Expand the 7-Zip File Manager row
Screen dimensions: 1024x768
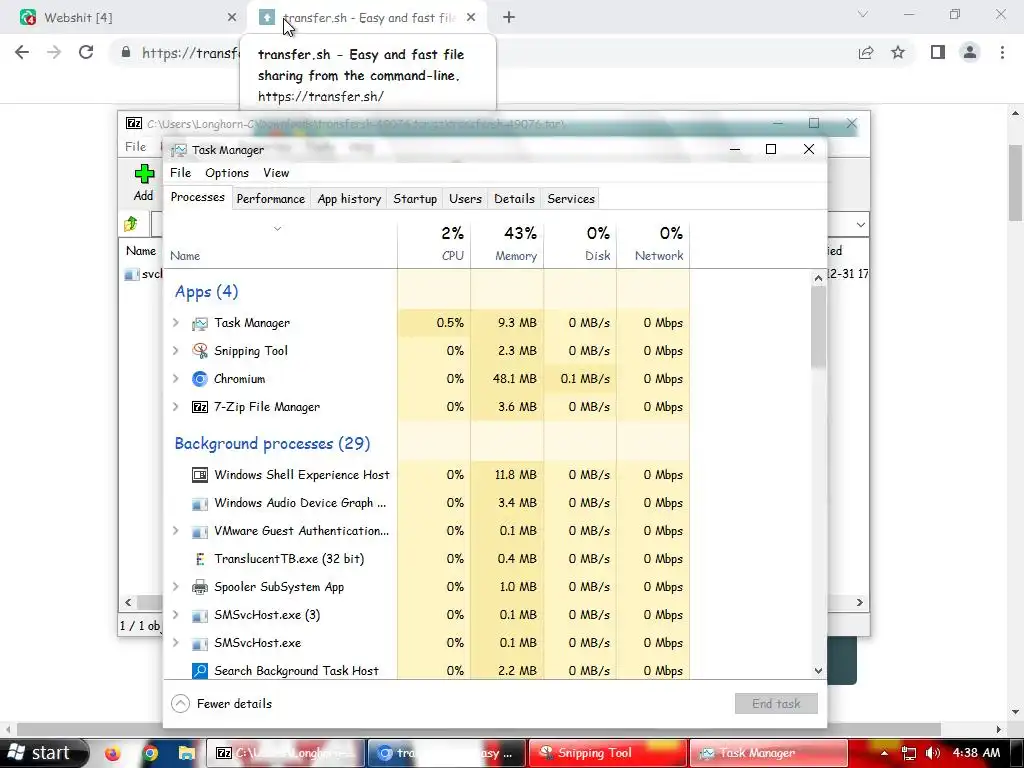click(176, 407)
